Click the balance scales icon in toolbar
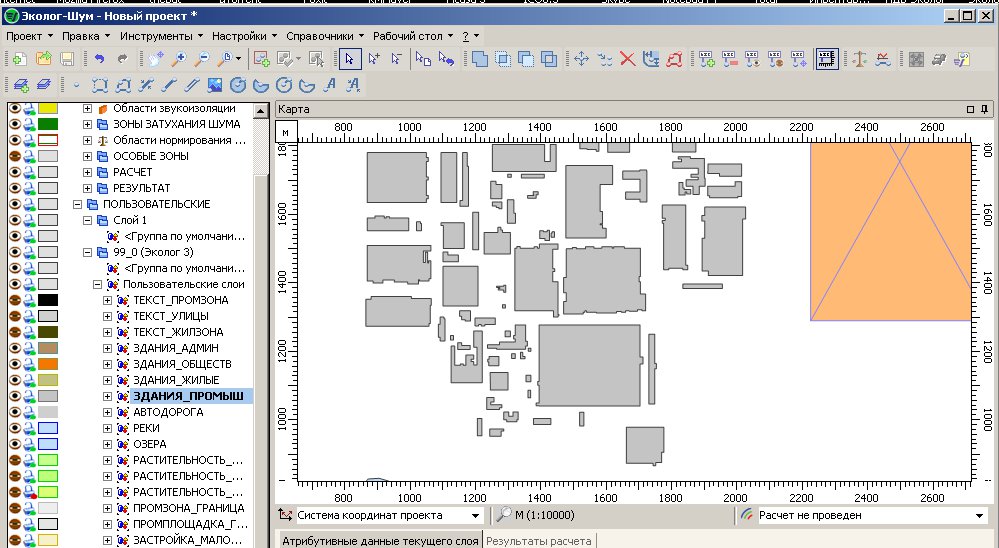Viewport: 999px width, 548px height. [860, 60]
